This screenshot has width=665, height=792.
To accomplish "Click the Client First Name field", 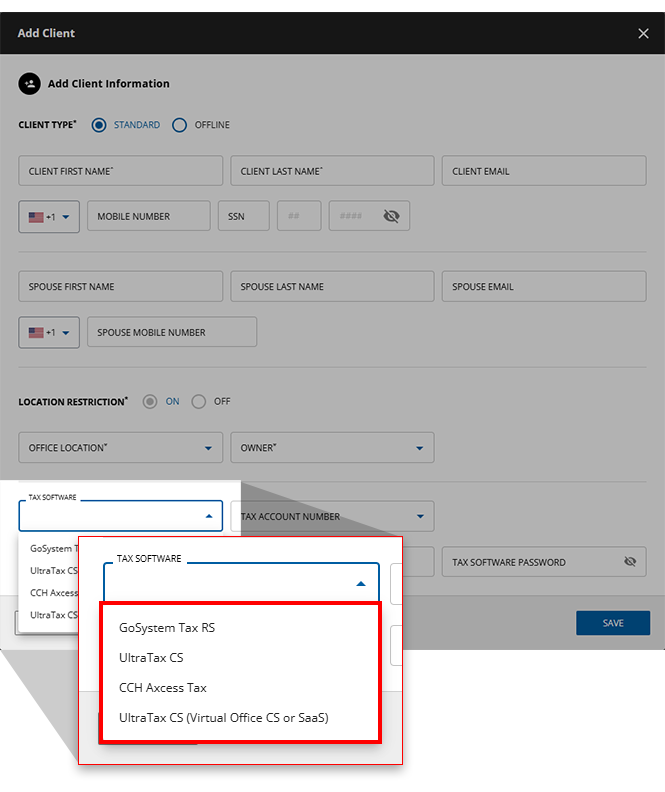I will pos(121,171).
